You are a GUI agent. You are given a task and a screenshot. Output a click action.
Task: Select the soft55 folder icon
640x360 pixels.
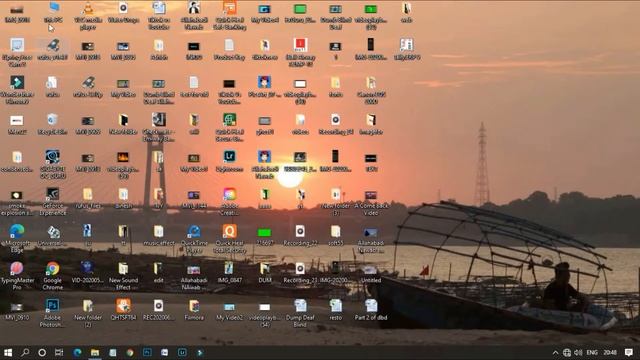point(336,236)
